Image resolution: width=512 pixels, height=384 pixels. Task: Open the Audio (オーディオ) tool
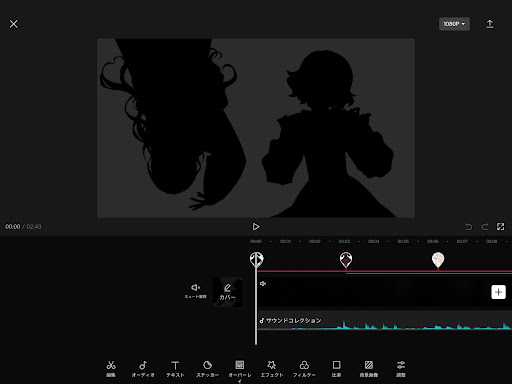coord(143,368)
